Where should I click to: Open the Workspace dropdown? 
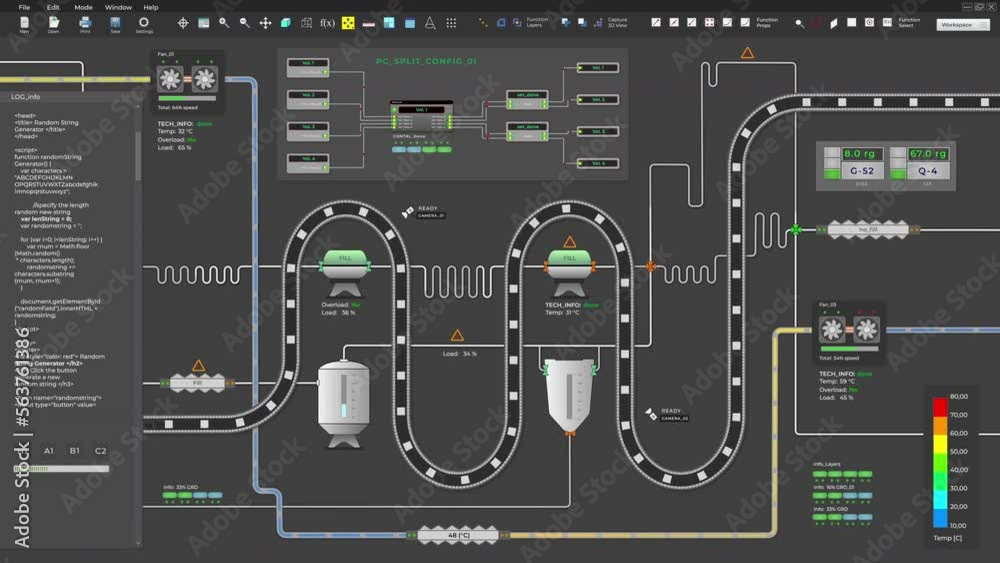963,24
